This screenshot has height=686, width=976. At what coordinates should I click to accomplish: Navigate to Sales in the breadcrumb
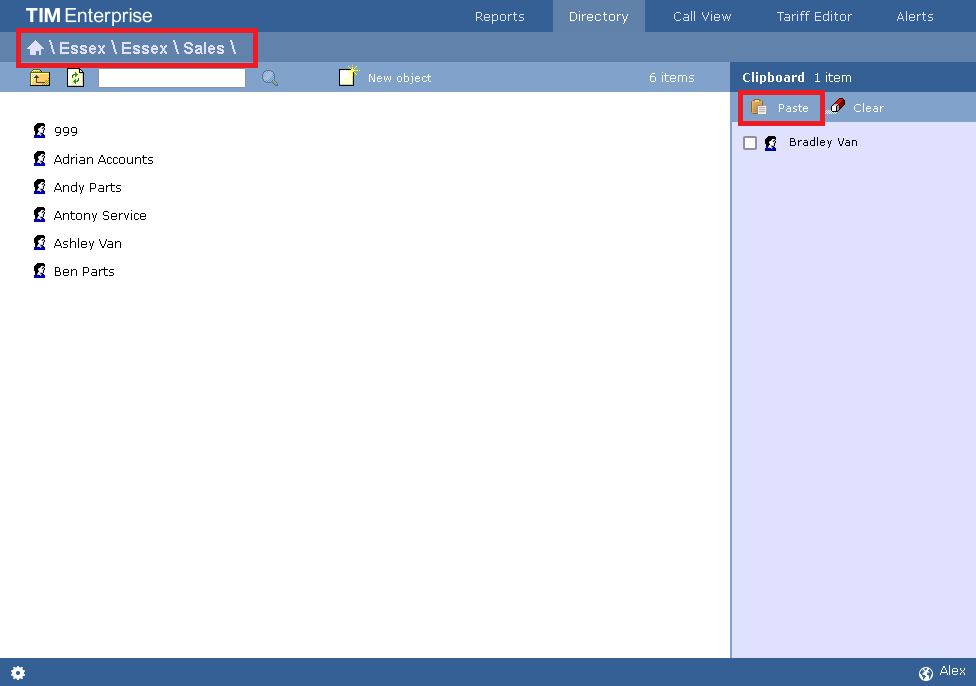point(203,48)
